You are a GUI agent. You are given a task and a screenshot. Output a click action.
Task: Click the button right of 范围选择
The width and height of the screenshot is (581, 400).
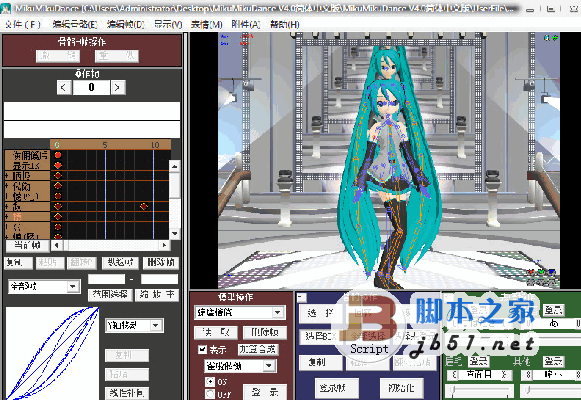pyautogui.click(x=157, y=295)
